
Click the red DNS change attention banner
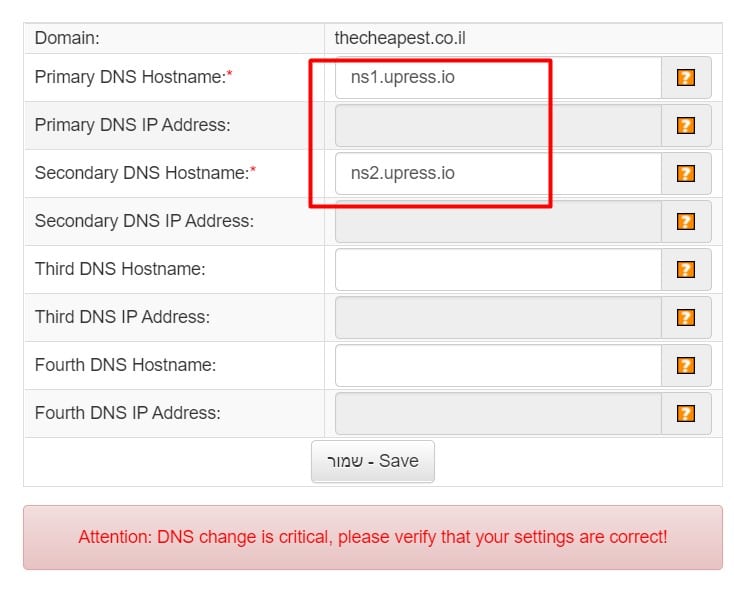373,537
